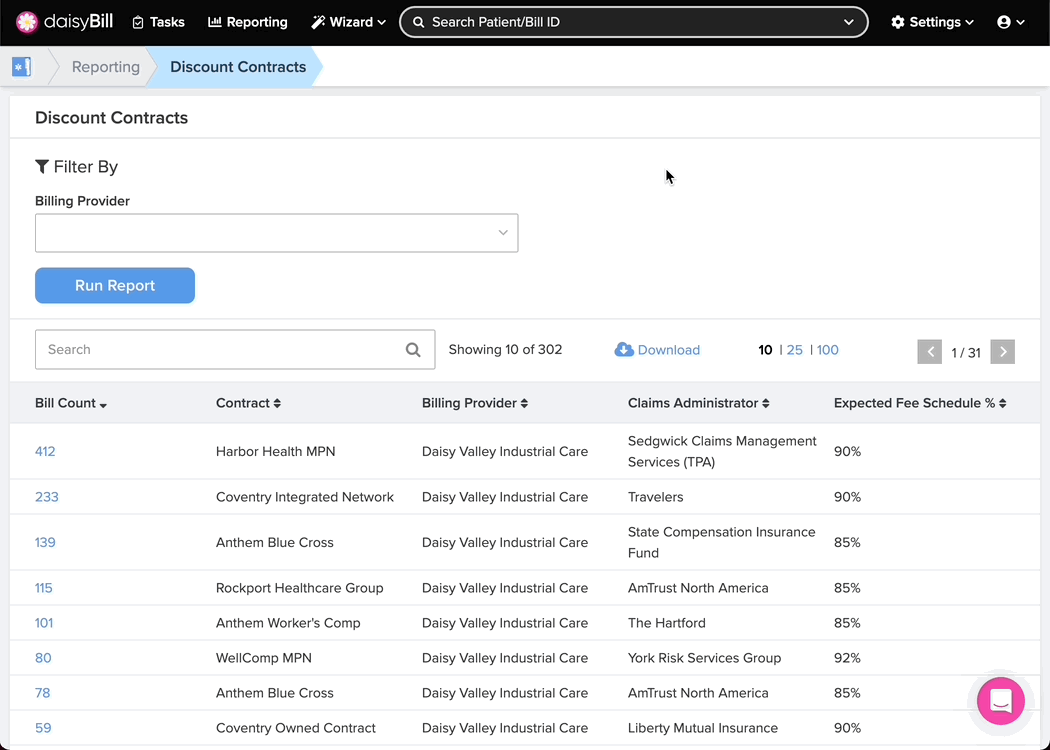Image resolution: width=1050 pixels, height=750 pixels.
Task: Open the pink chat support widget
Action: 1000,701
